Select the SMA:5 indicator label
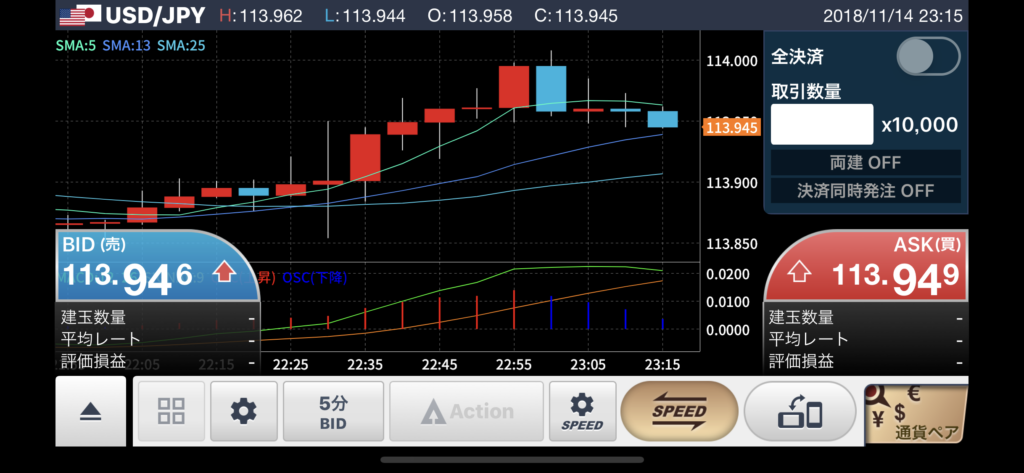Screen dimensions: 1024x473 (x=76, y=45)
